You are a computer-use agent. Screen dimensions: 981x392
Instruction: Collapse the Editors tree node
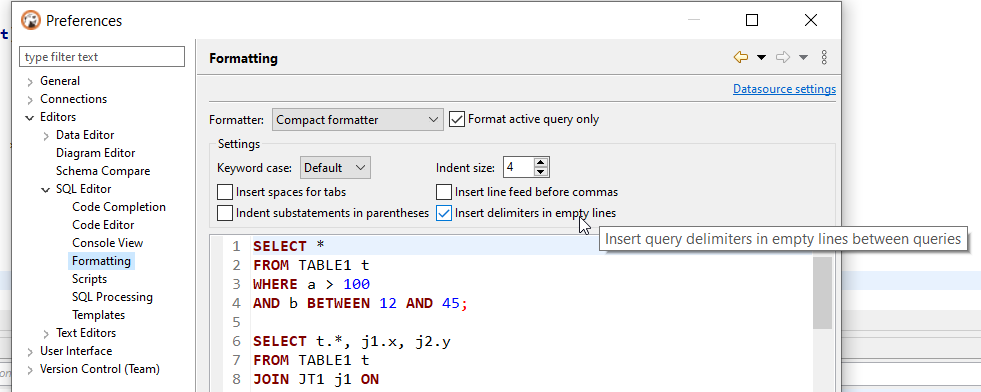pyautogui.click(x=30, y=118)
